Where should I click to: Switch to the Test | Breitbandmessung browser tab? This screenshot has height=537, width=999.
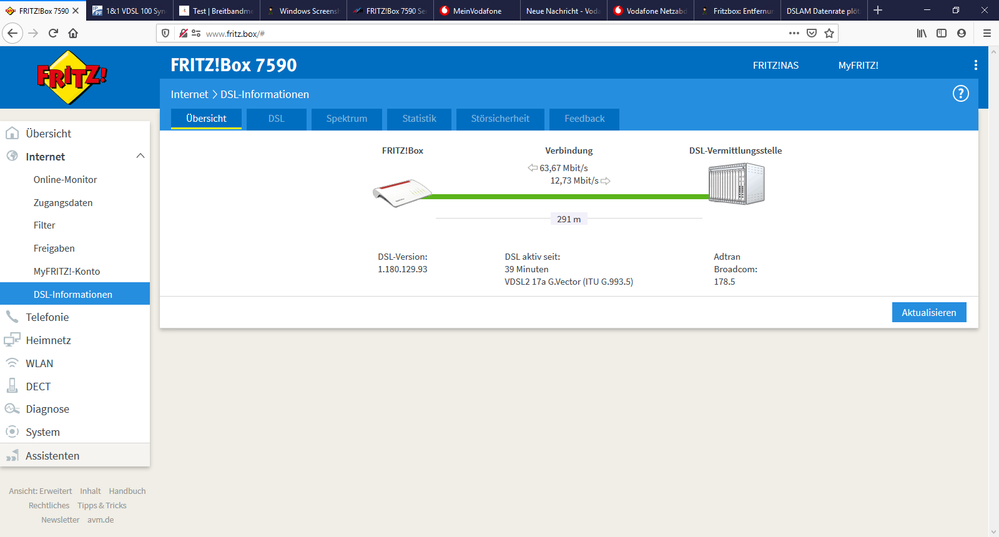[216, 11]
